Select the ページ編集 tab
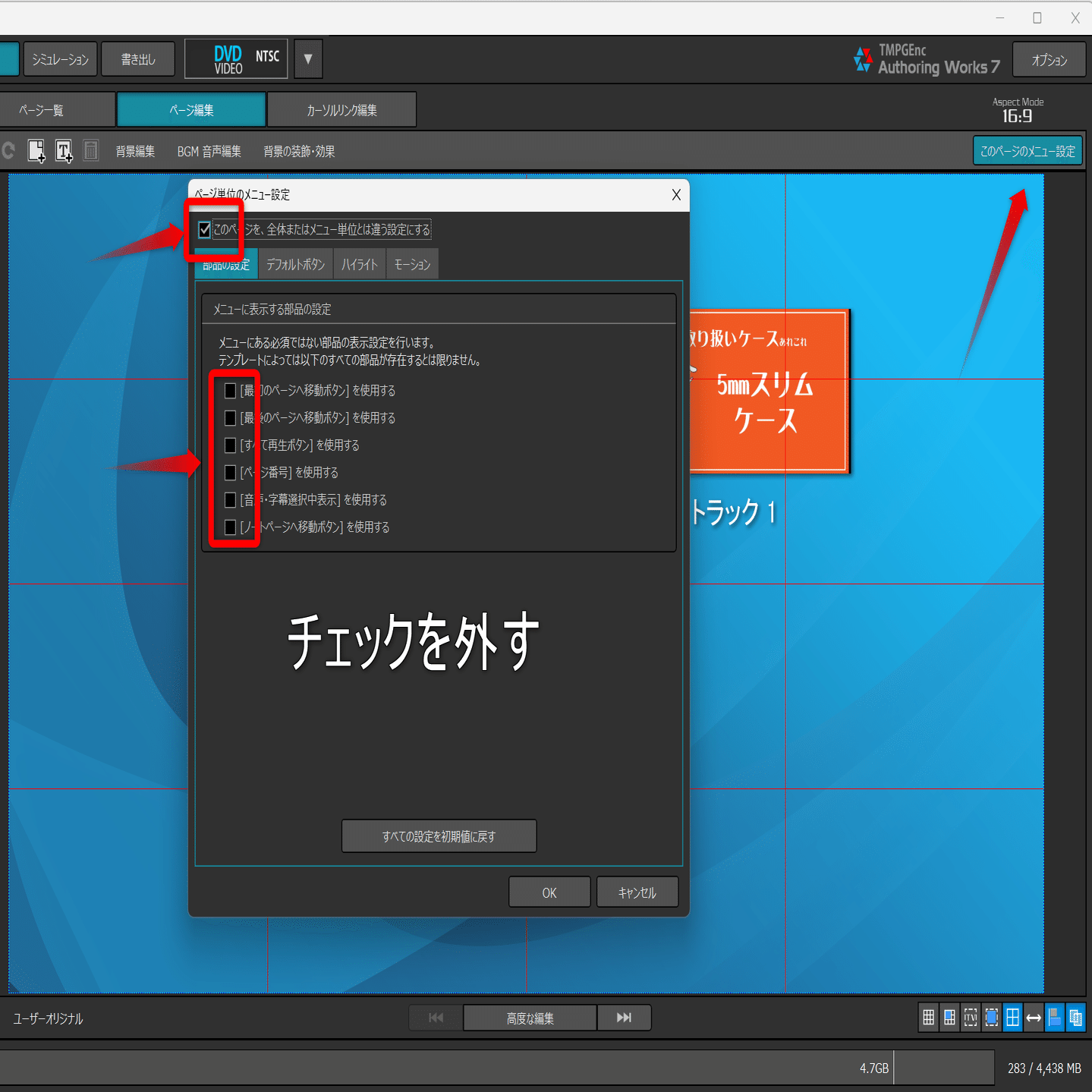 [x=191, y=109]
